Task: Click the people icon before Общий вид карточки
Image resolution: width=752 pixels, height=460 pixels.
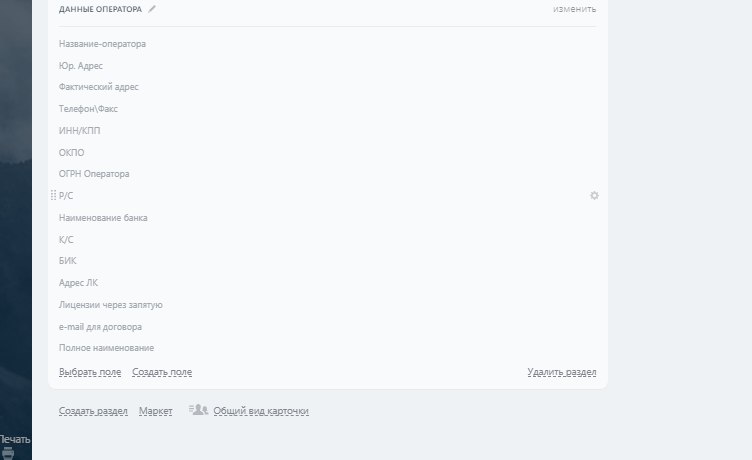Action: click(197, 410)
